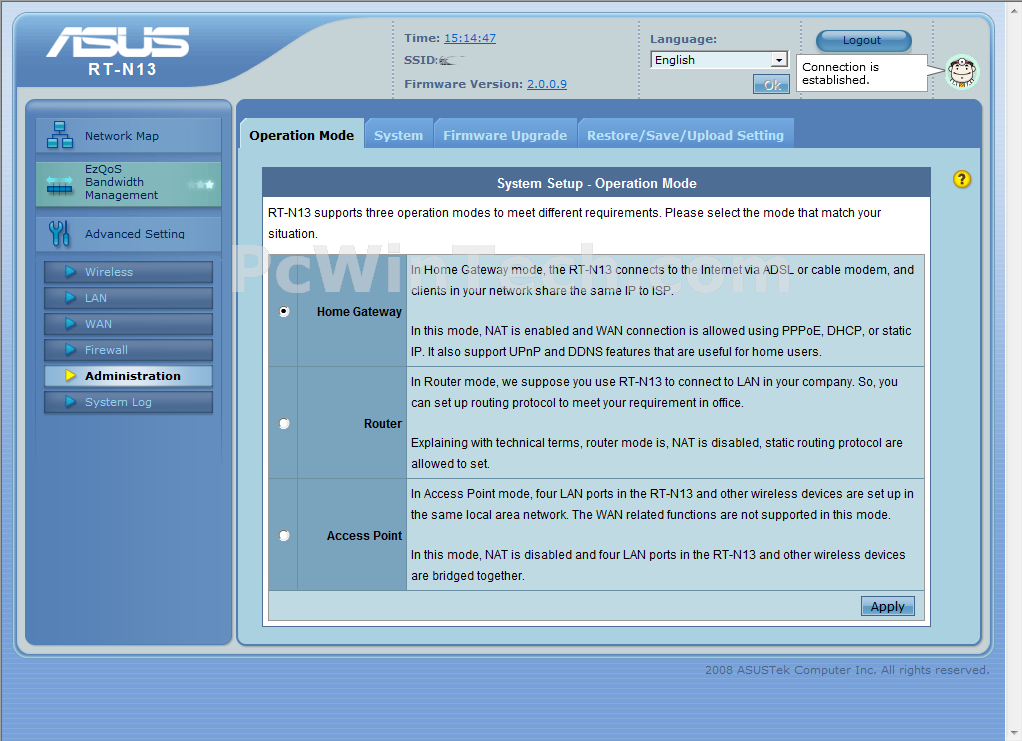
Task: Click the System Setup - Operation Mode header
Action: coord(596,183)
